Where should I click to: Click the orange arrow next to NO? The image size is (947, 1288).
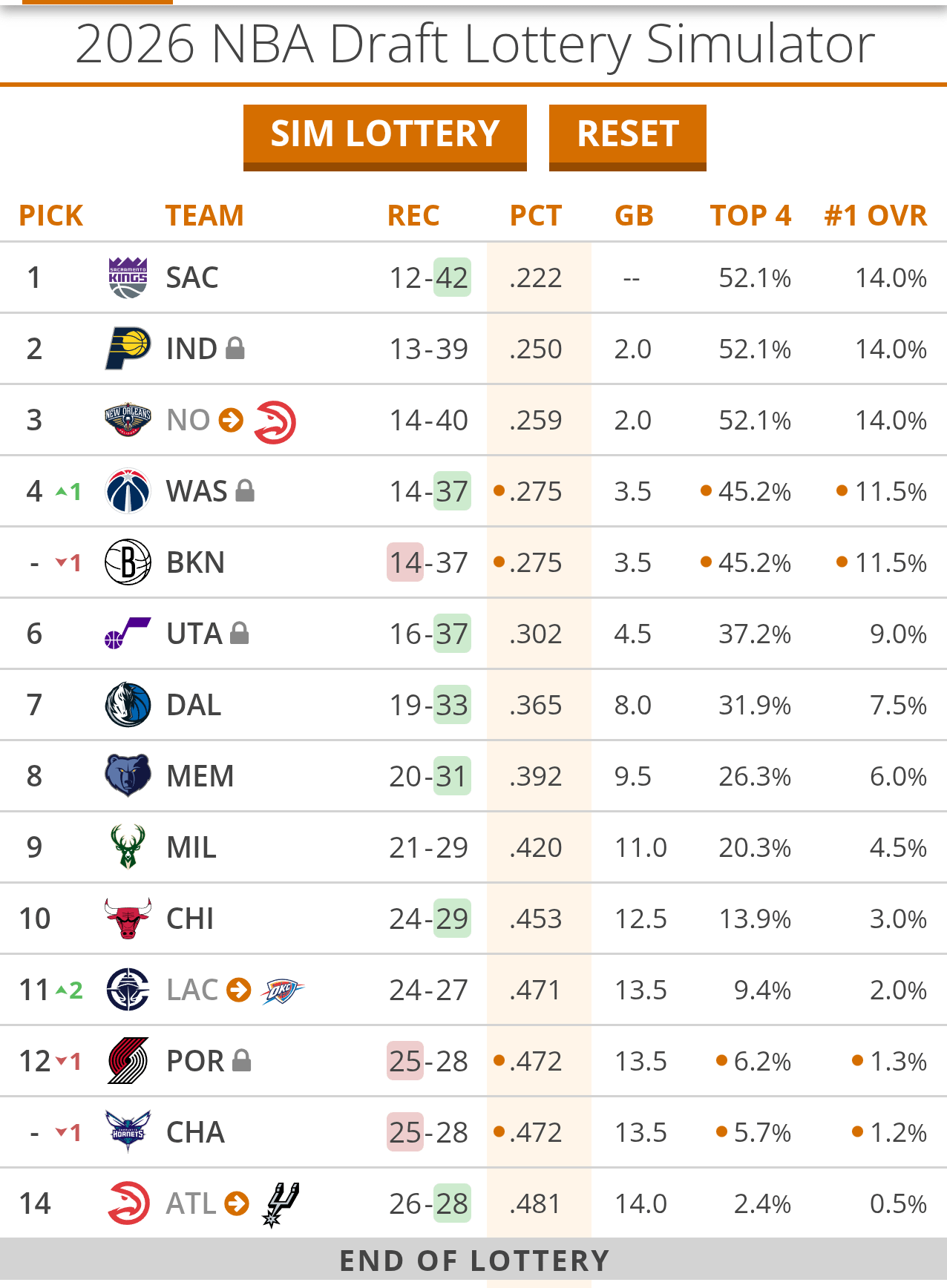pos(232,420)
